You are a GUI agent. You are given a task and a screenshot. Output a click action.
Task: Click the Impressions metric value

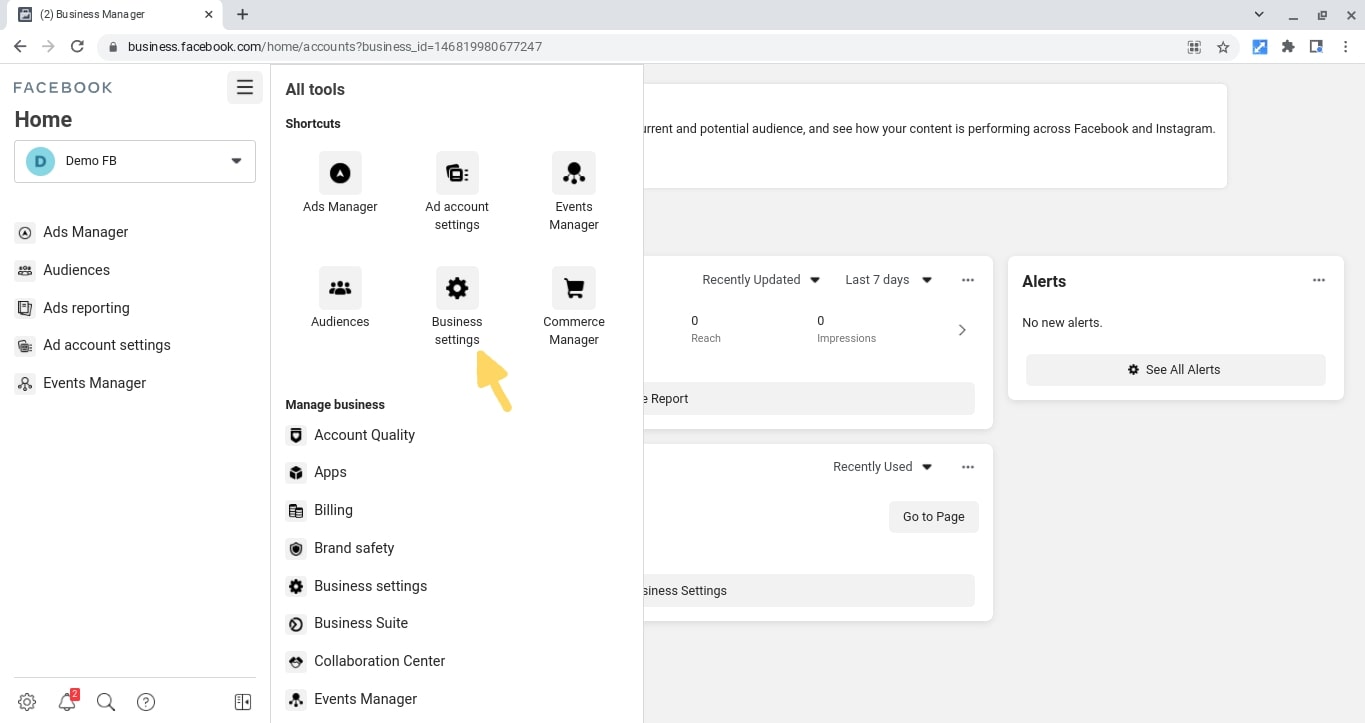coord(821,321)
